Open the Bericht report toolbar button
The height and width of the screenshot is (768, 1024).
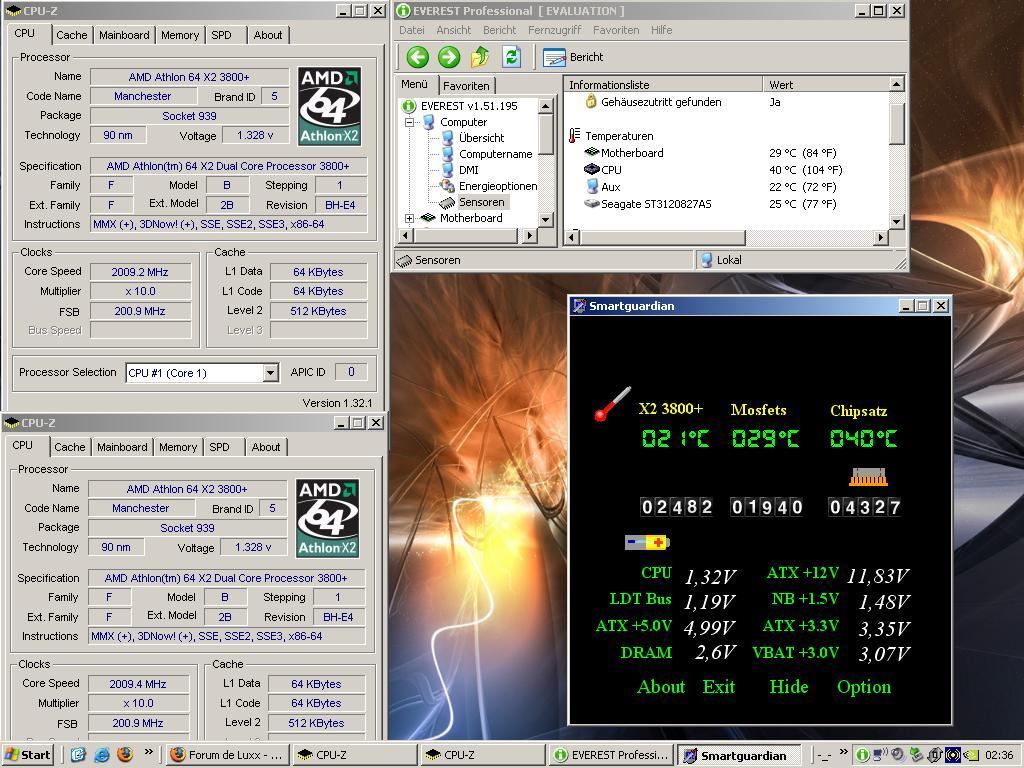click(x=573, y=57)
